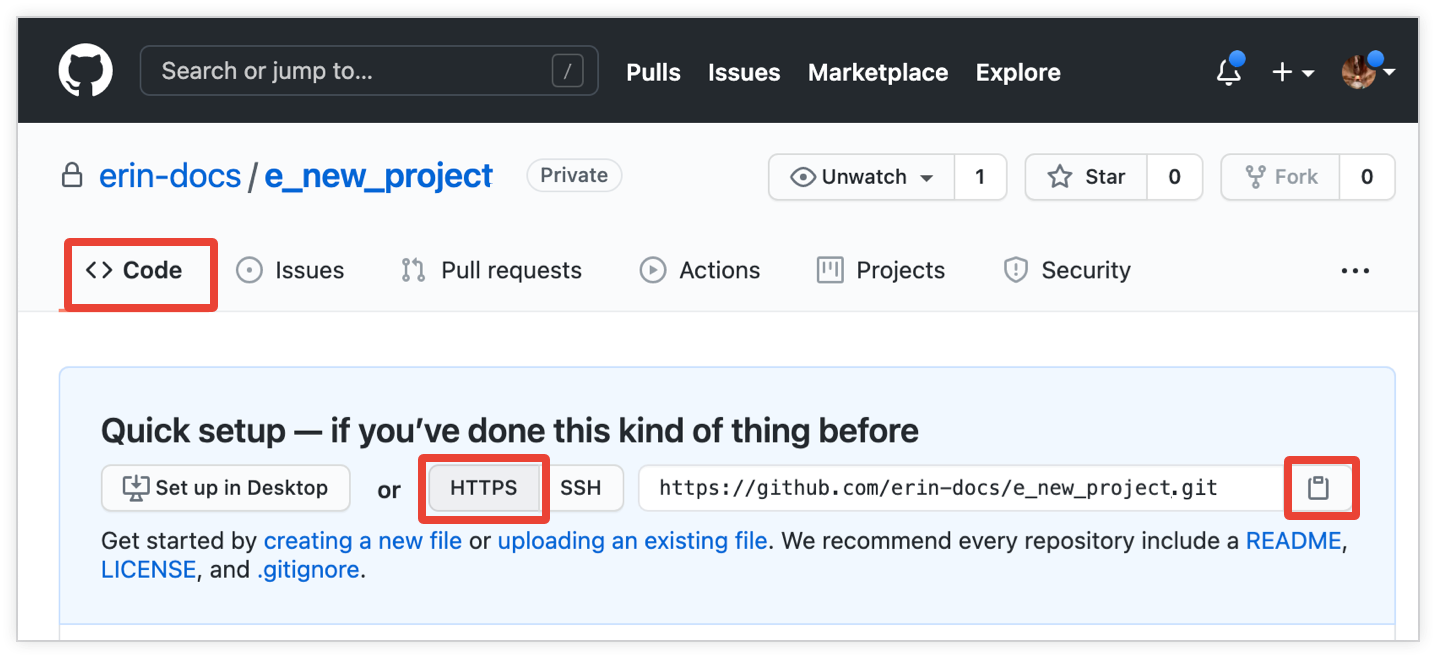Open the notifications bell
1436x658 pixels.
[x=1228, y=72]
